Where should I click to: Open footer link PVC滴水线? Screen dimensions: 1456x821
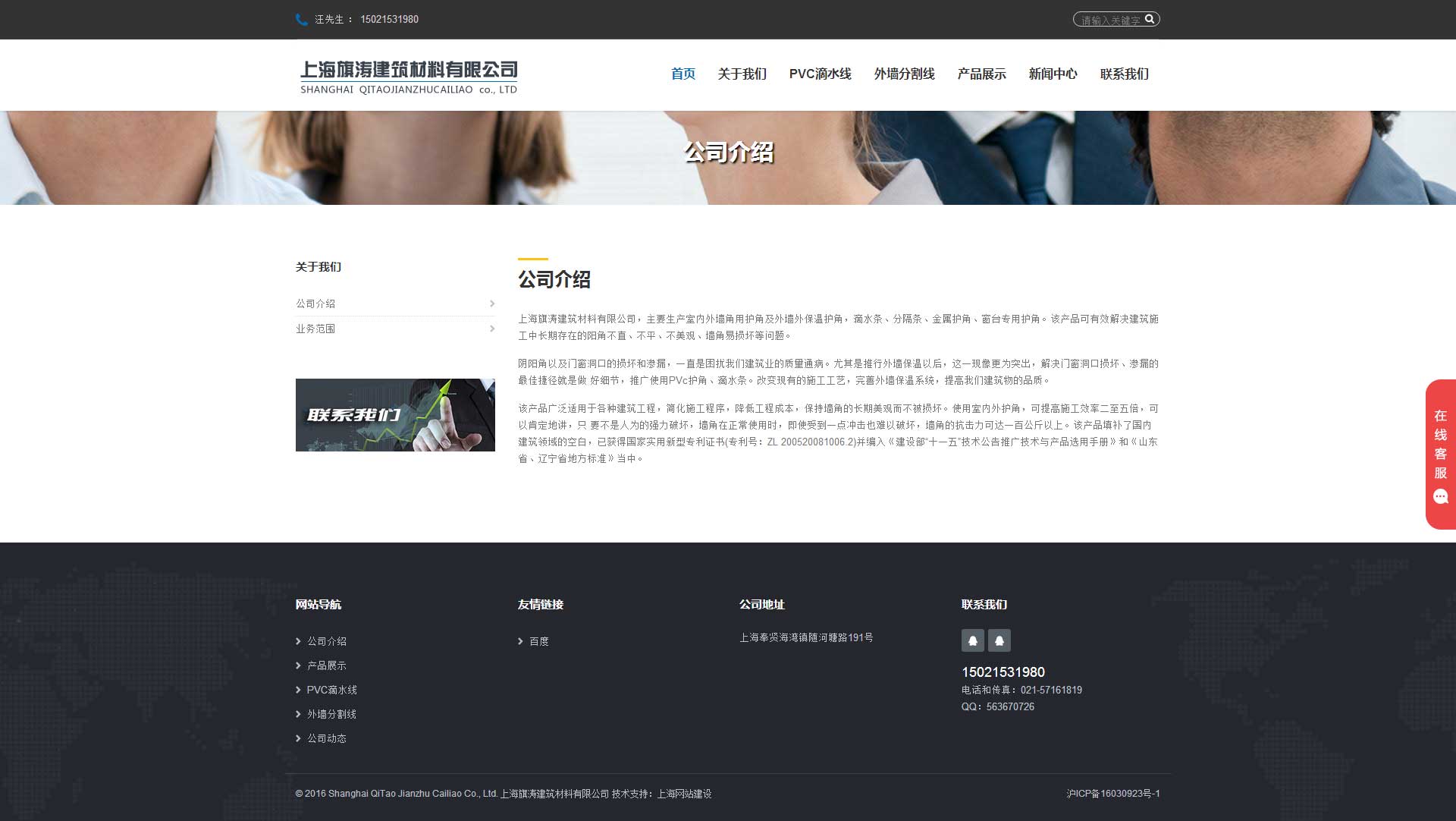pyautogui.click(x=332, y=690)
